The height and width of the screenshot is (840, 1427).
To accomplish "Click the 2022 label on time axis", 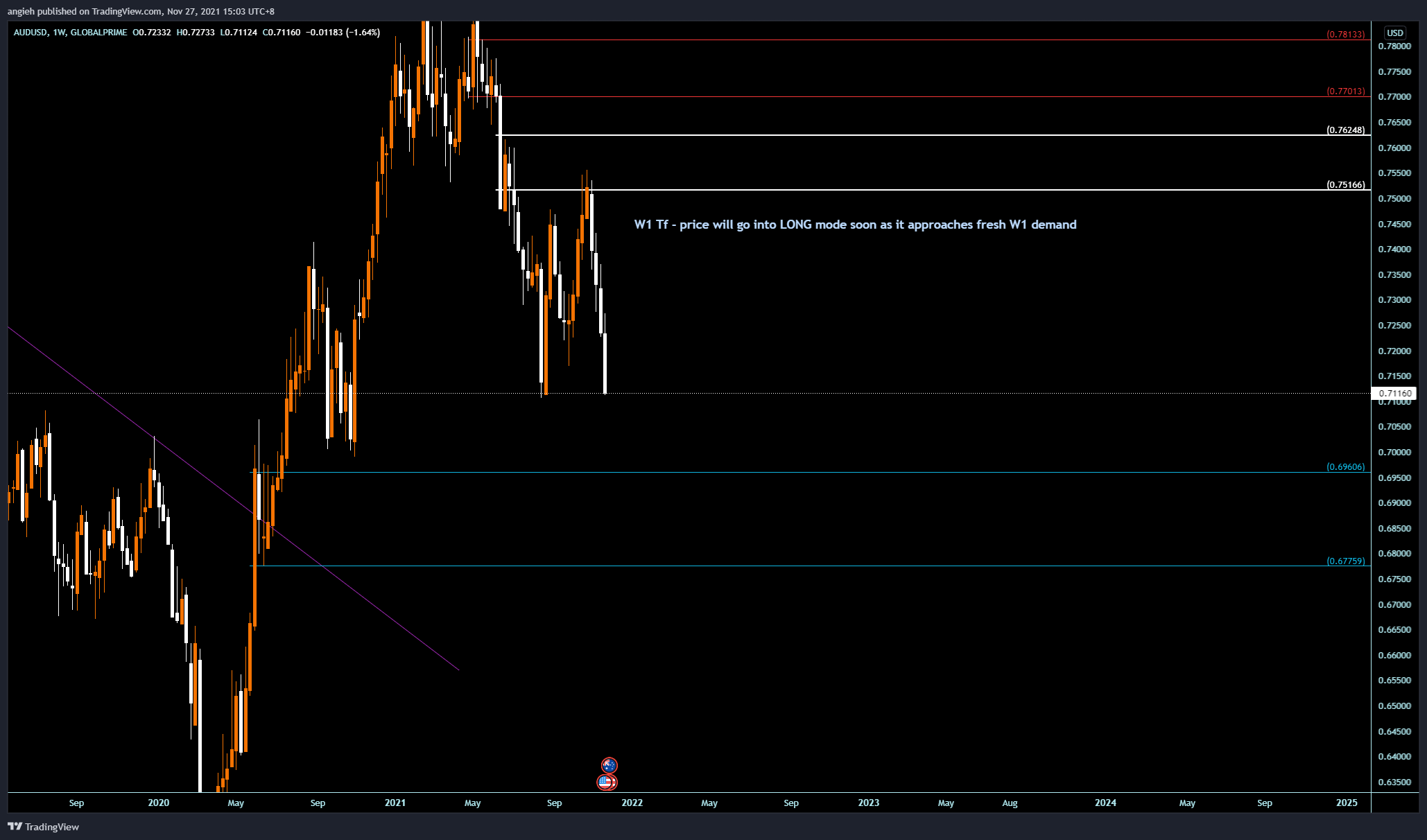I will pos(632,803).
